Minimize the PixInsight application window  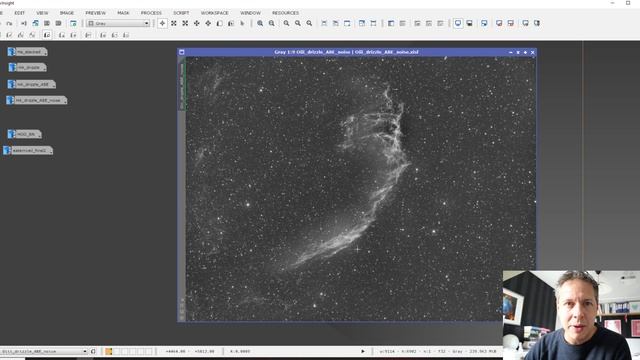(612, 3)
